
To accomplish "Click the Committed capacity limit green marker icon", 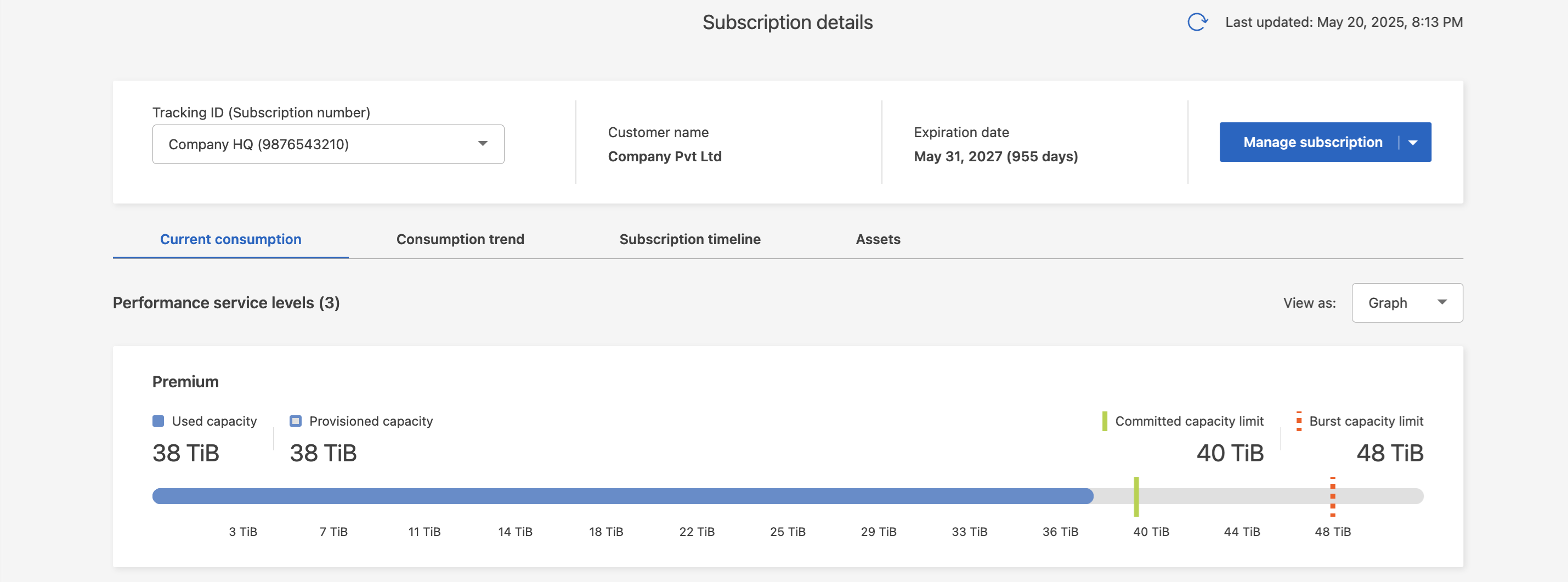I will pyautogui.click(x=1104, y=421).
